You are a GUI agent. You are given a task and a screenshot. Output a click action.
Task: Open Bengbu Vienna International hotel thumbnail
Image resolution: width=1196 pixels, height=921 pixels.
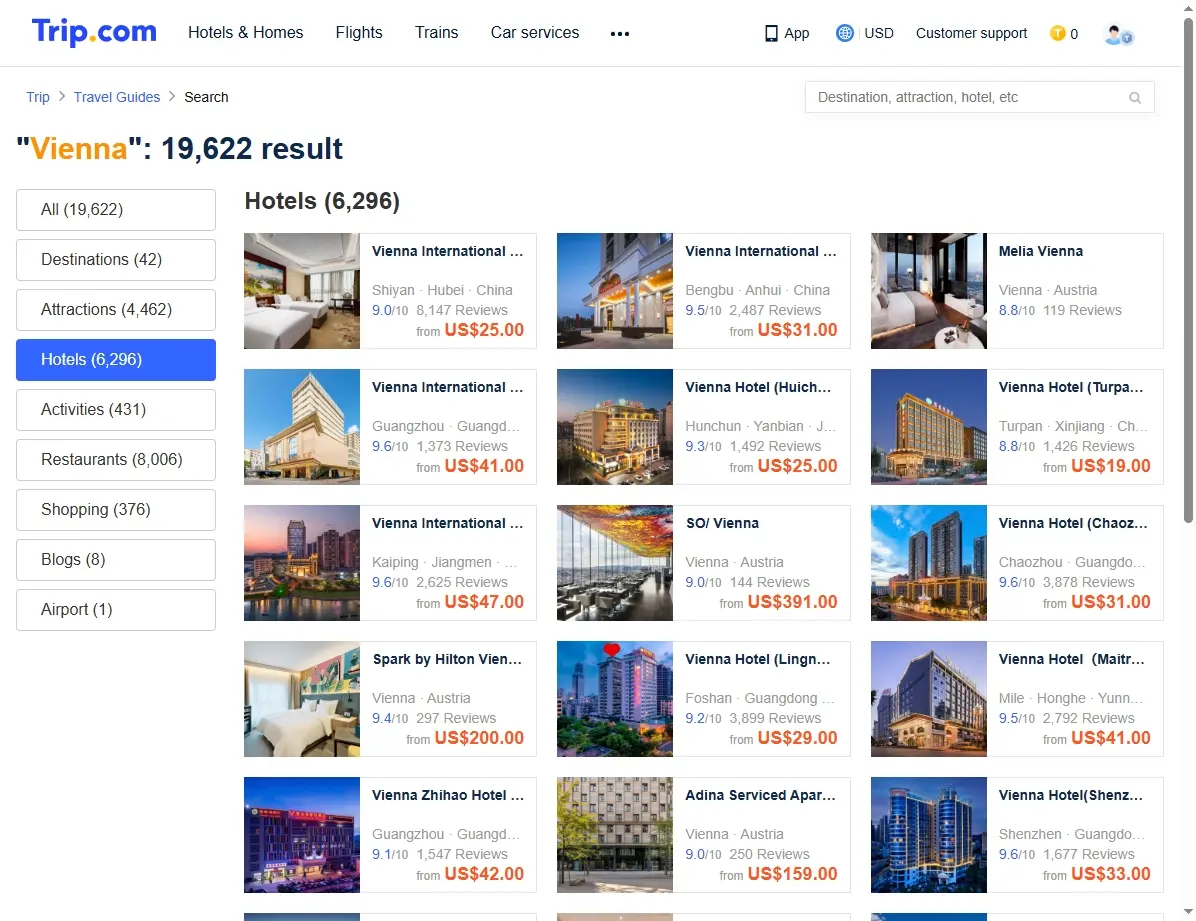615,291
